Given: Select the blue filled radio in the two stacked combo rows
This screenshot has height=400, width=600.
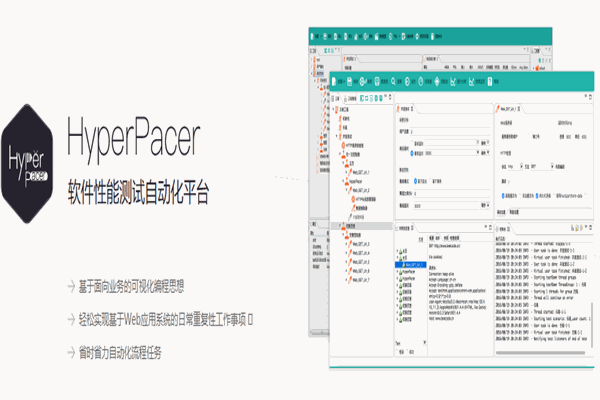Looking at the screenshot, I should 412,153.
